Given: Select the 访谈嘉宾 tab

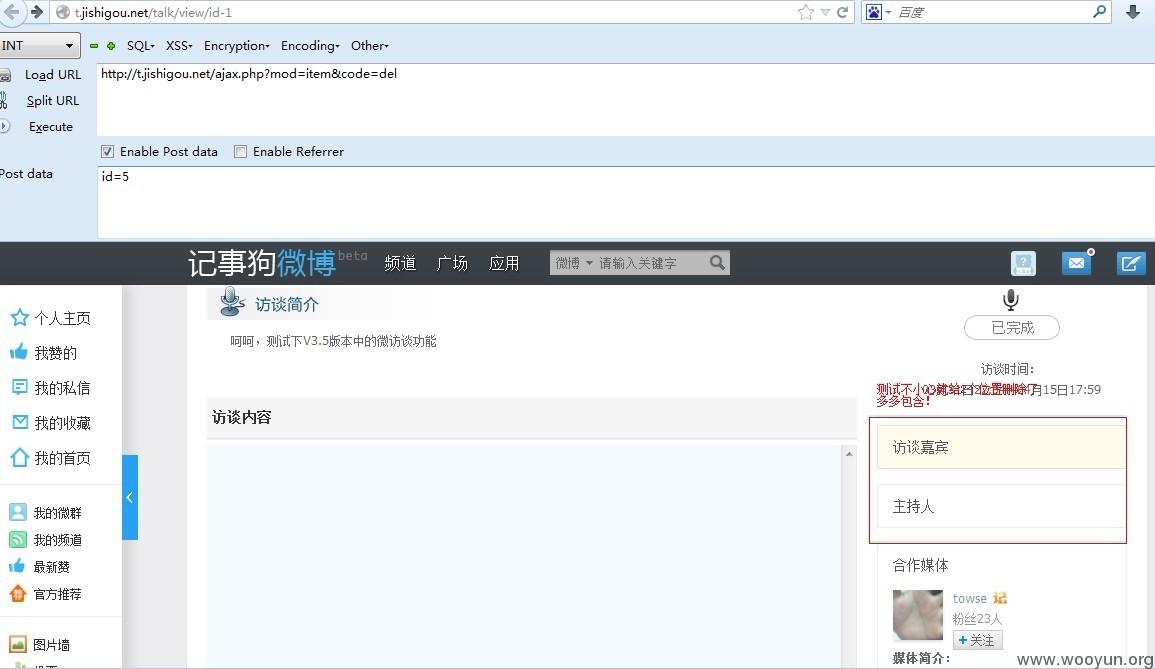Looking at the screenshot, I should point(1001,447).
